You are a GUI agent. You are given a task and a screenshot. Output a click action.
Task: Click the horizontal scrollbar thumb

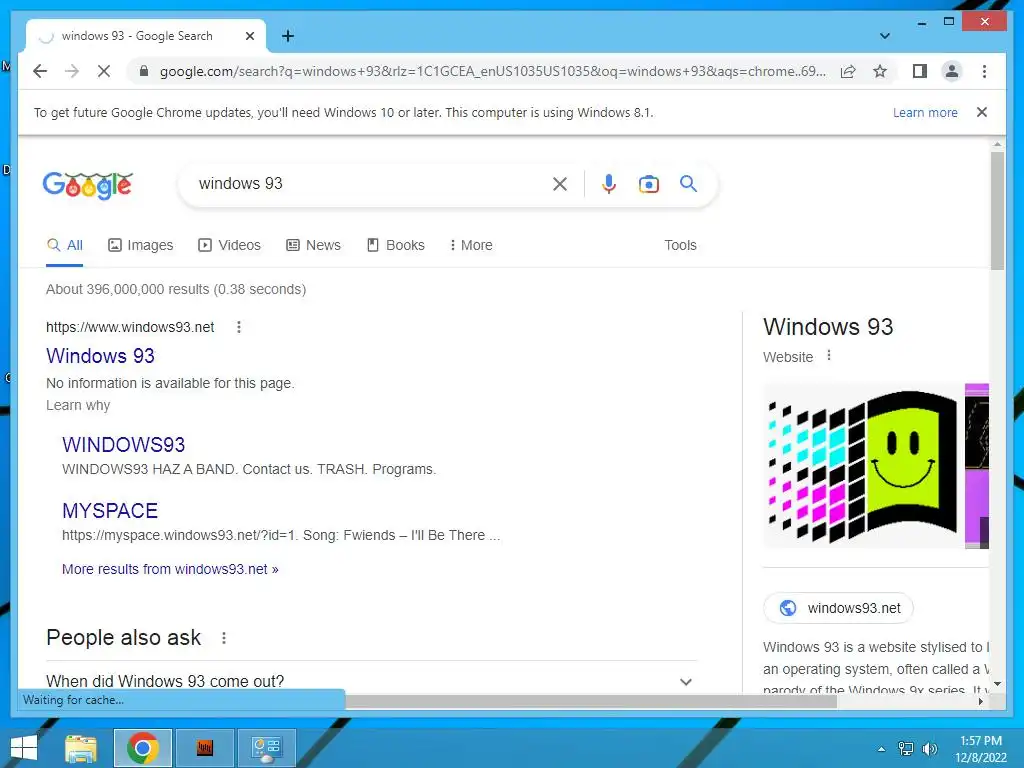tap(591, 701)
